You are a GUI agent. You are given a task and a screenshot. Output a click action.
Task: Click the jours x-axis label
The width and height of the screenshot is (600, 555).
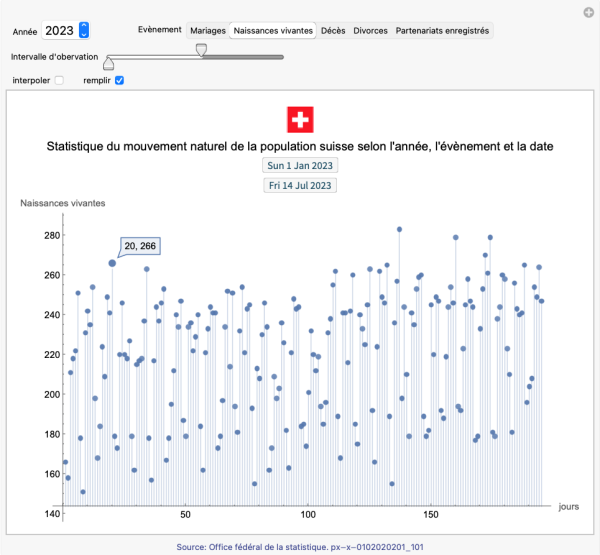[568, 506]
